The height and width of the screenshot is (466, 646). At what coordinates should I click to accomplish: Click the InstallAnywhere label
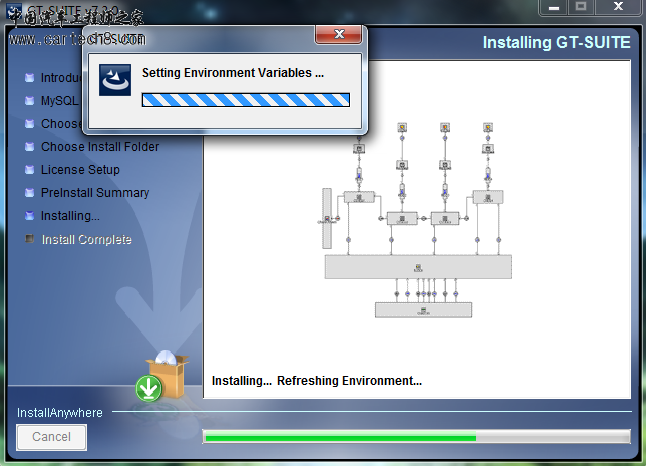[x=60, y=413]
